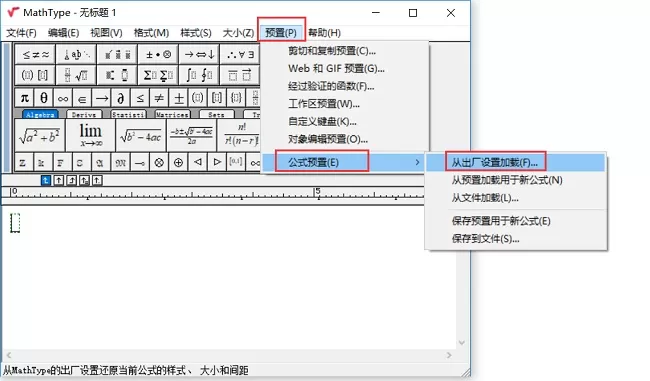This screenshot has height=381, width=650.
Task: Open the 文件(F) menu
Action: 21,33
